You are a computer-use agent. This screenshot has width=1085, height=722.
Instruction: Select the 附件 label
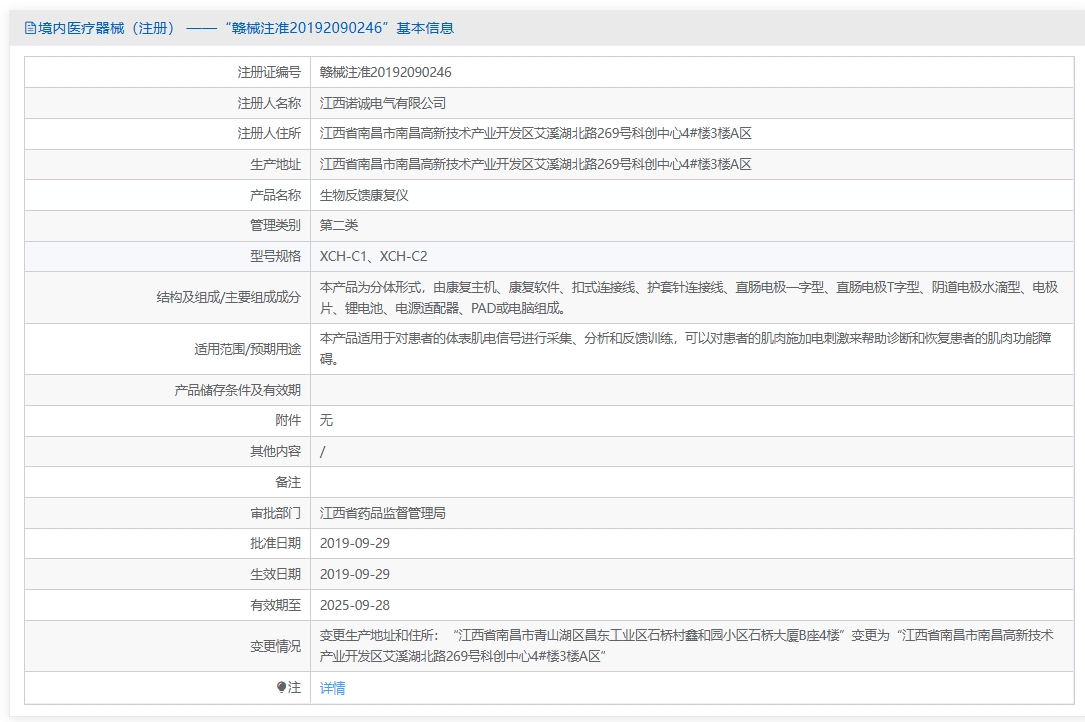coord(288,421)
